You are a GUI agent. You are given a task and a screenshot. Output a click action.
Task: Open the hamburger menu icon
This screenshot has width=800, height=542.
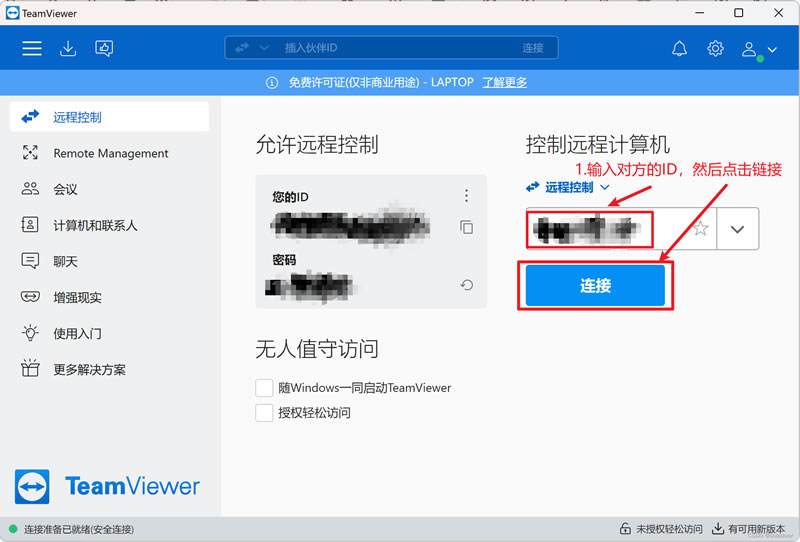tap(32, 48)
